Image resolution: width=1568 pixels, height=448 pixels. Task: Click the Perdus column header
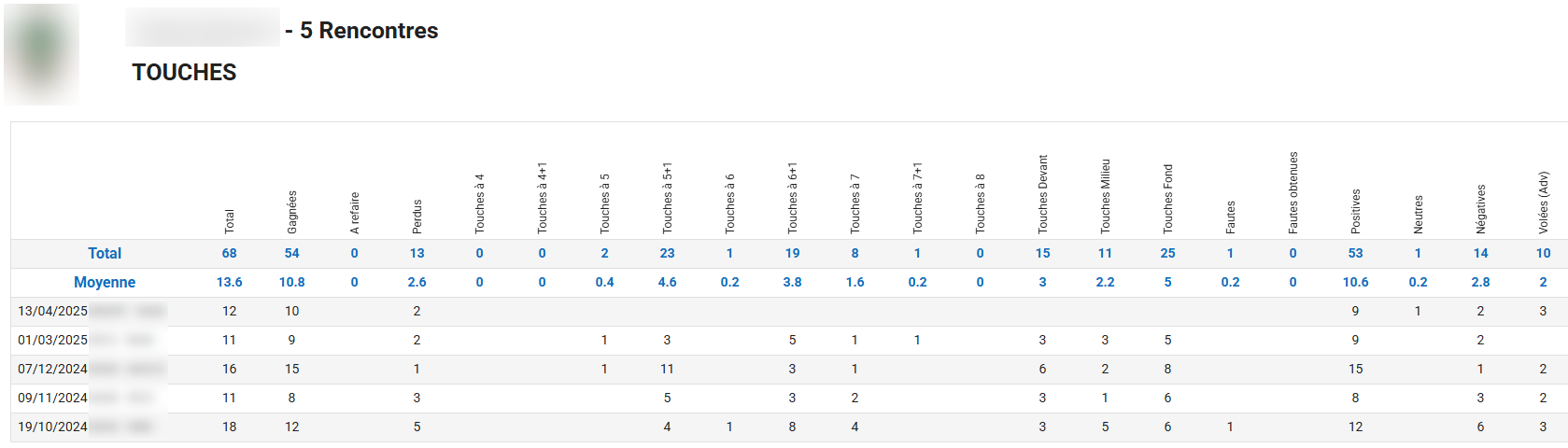pos(417,217)
